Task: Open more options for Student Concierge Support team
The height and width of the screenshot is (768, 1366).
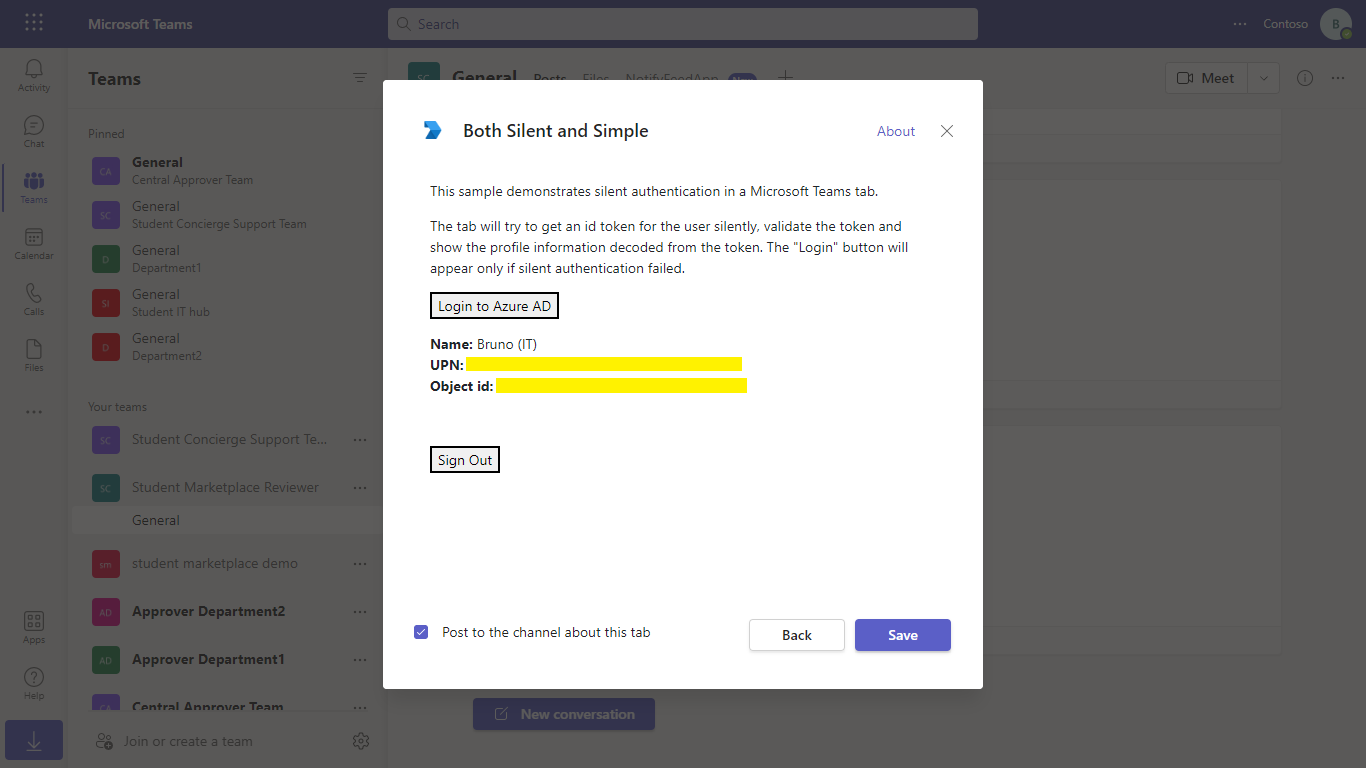Action: coord(360,439)
